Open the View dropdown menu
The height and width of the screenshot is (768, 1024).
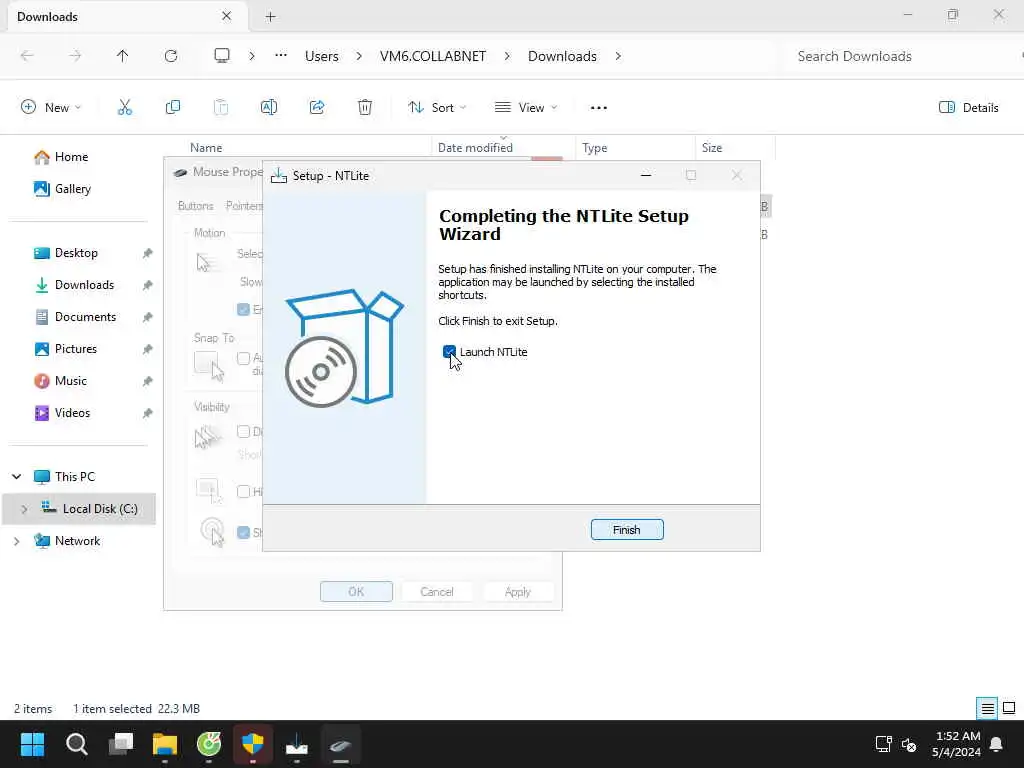coord(526,108)
